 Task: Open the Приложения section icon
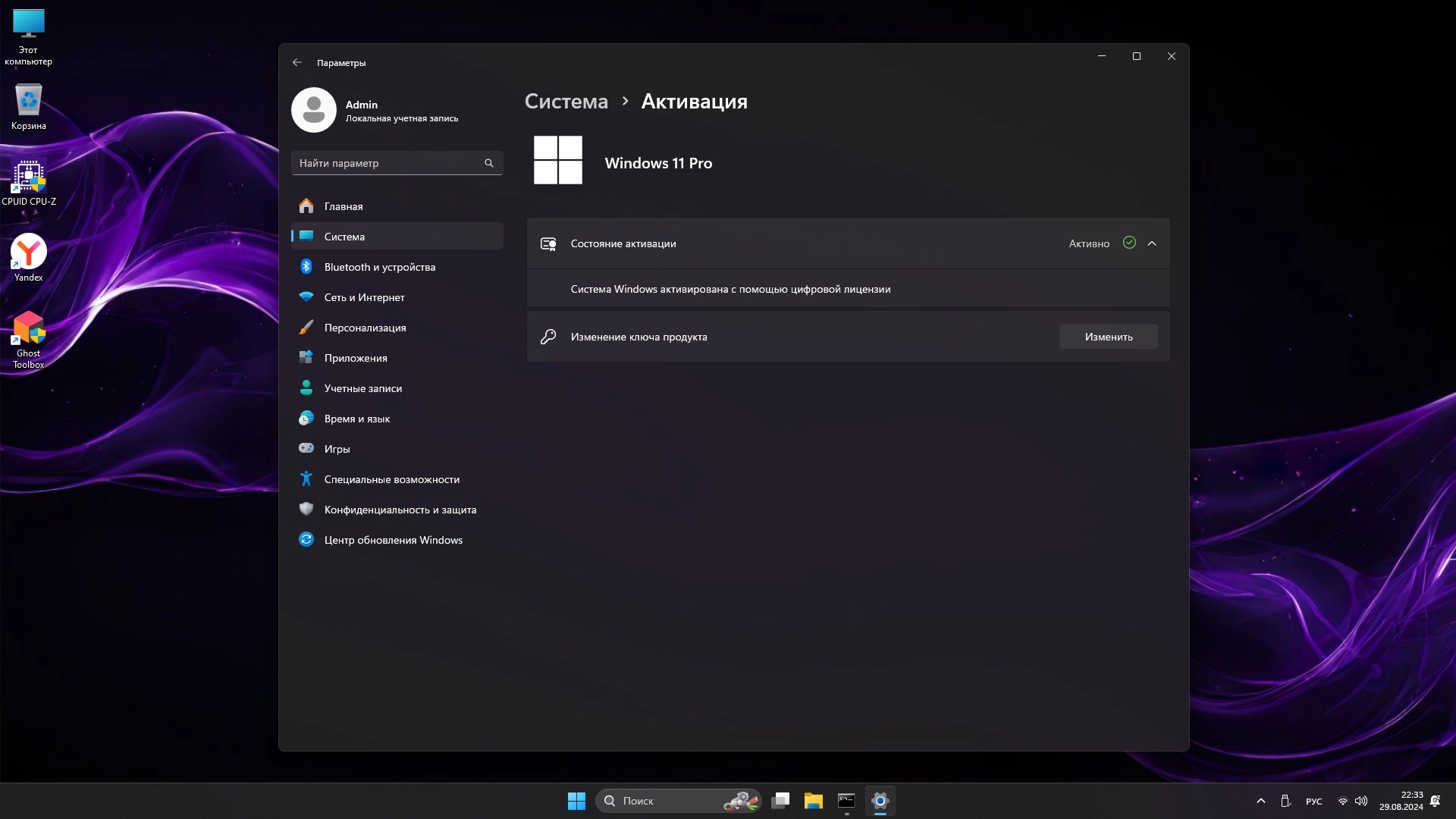pos(306,358)
